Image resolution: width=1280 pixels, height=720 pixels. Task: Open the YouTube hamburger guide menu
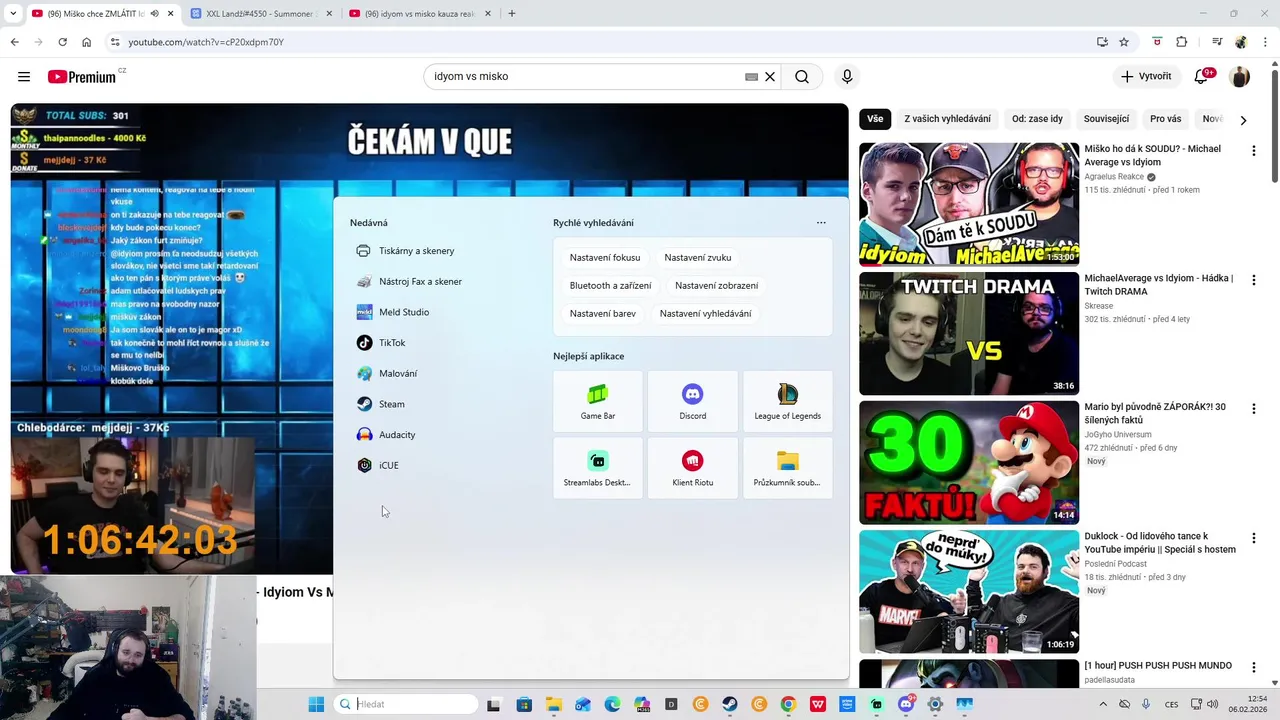24,77
